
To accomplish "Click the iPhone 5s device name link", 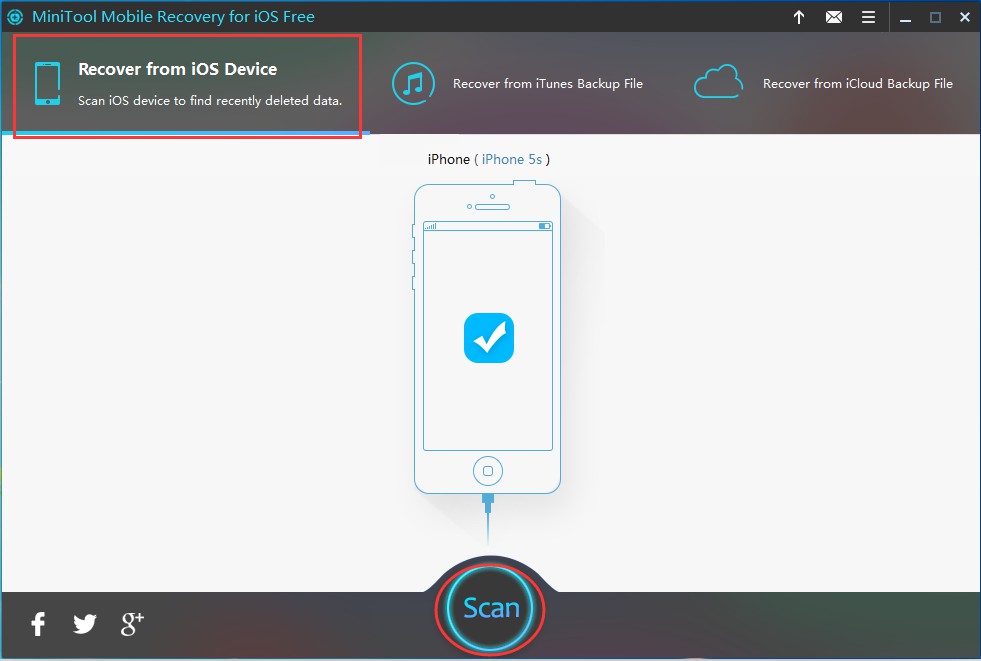I will coord(512,159).
